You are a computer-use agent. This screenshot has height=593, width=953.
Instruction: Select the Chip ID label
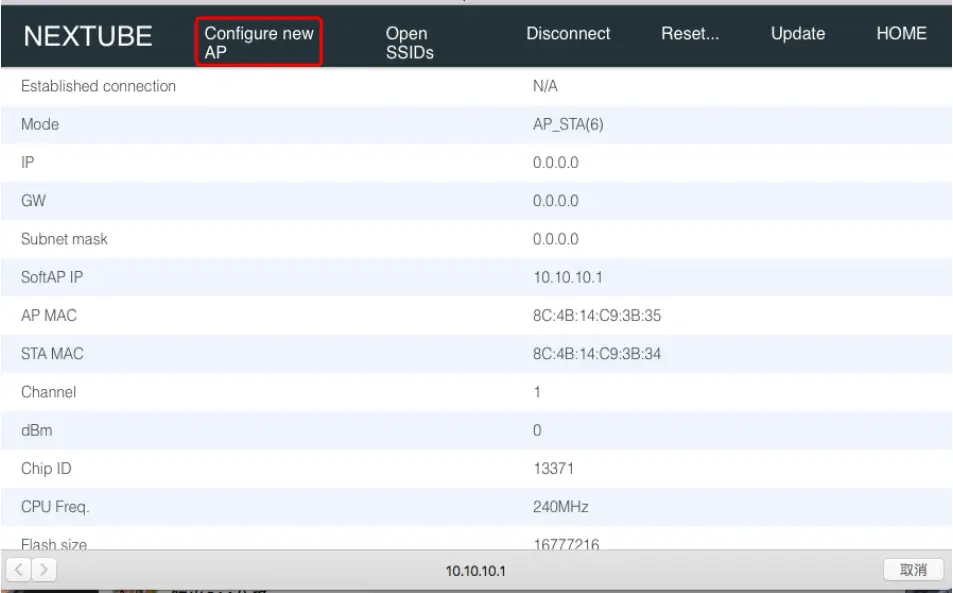[46, 469]
